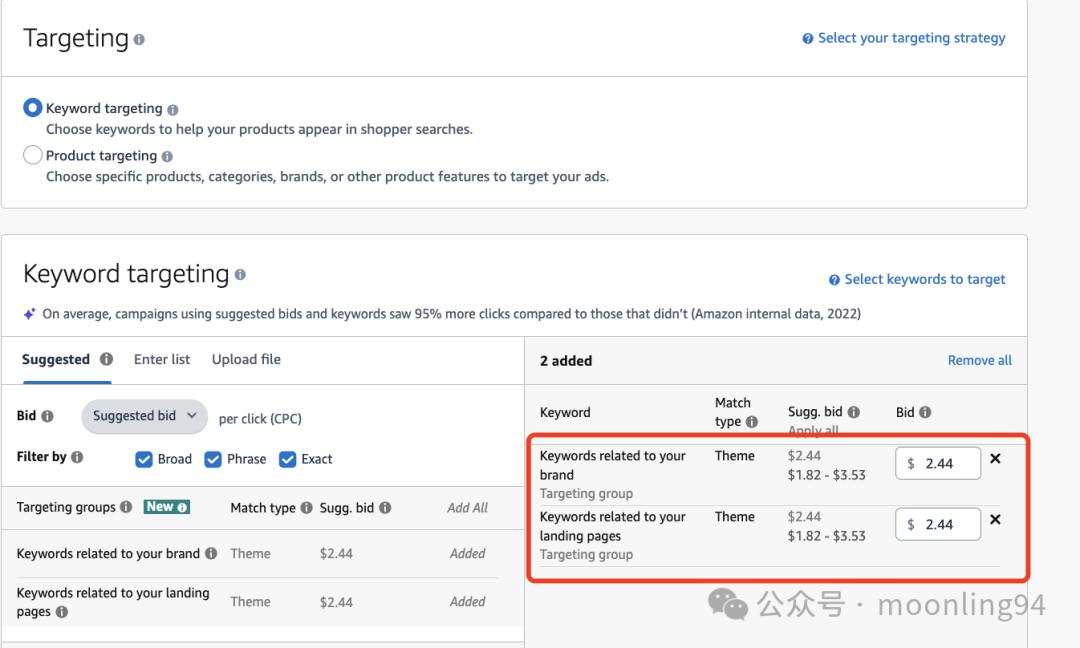Click Select keywords to target link
1080x648 pixels.
924,279
